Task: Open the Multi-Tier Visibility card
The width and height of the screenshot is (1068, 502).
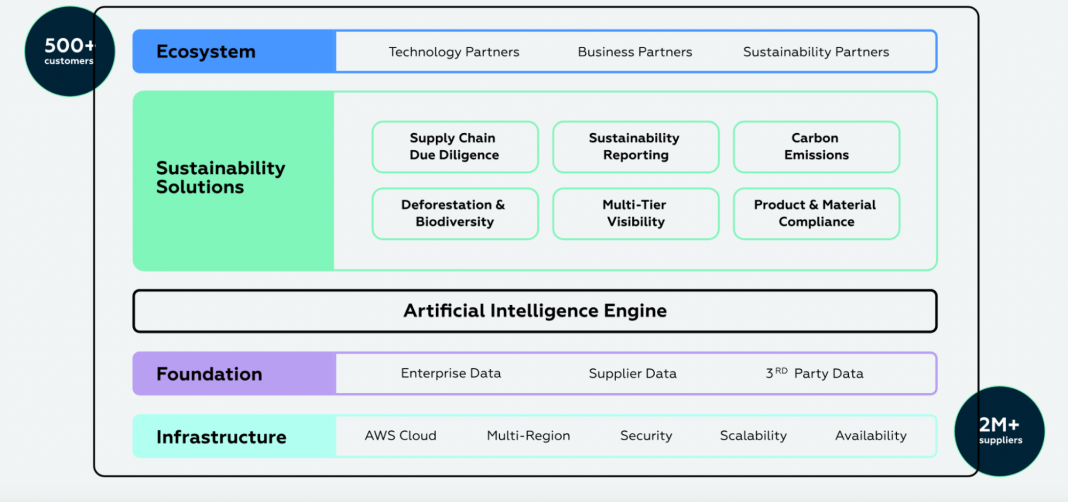Action: tap(635, 213)
